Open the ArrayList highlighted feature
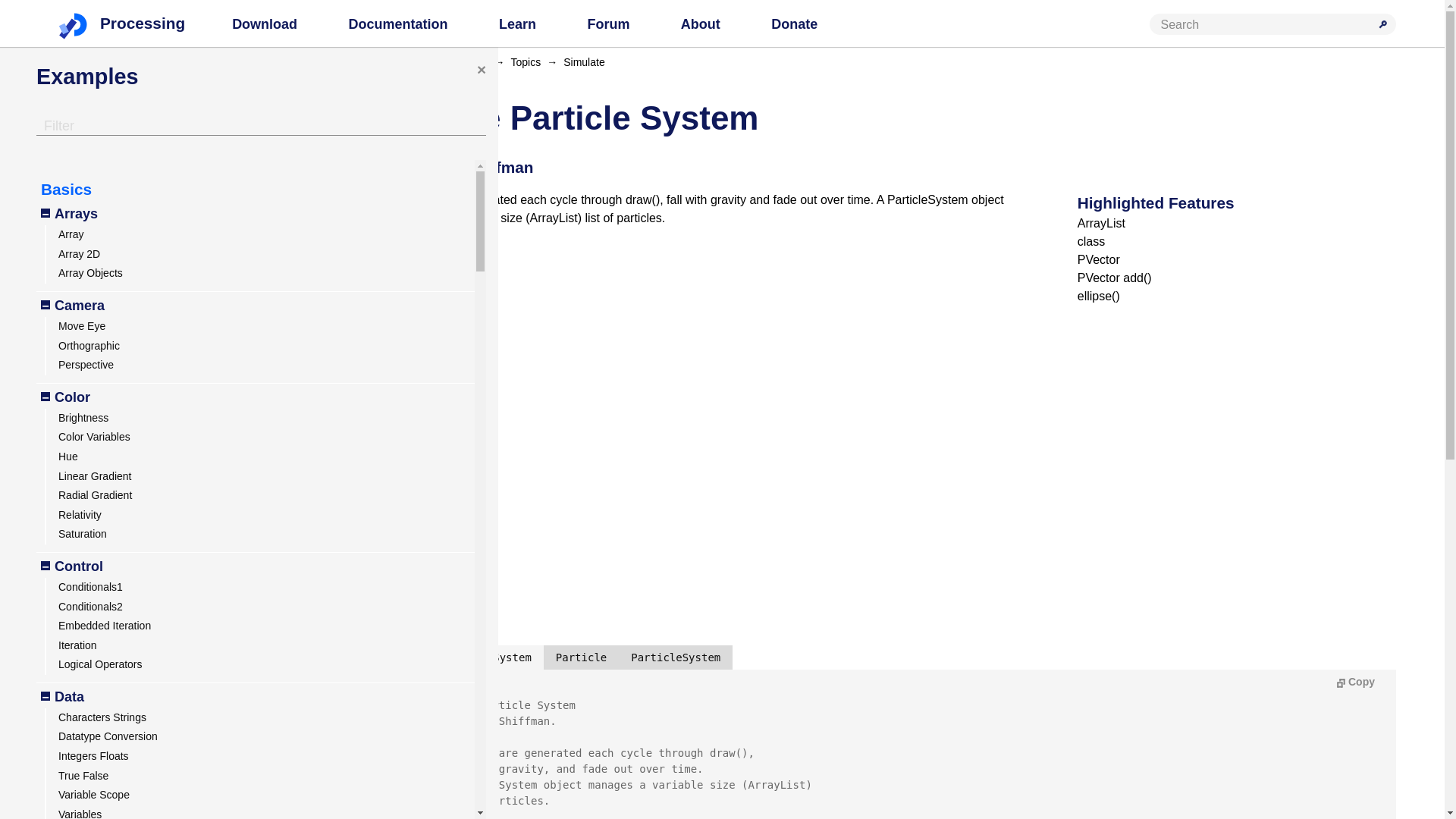The height and width of the screenshot is (819, 1456). pos(1101,224)
